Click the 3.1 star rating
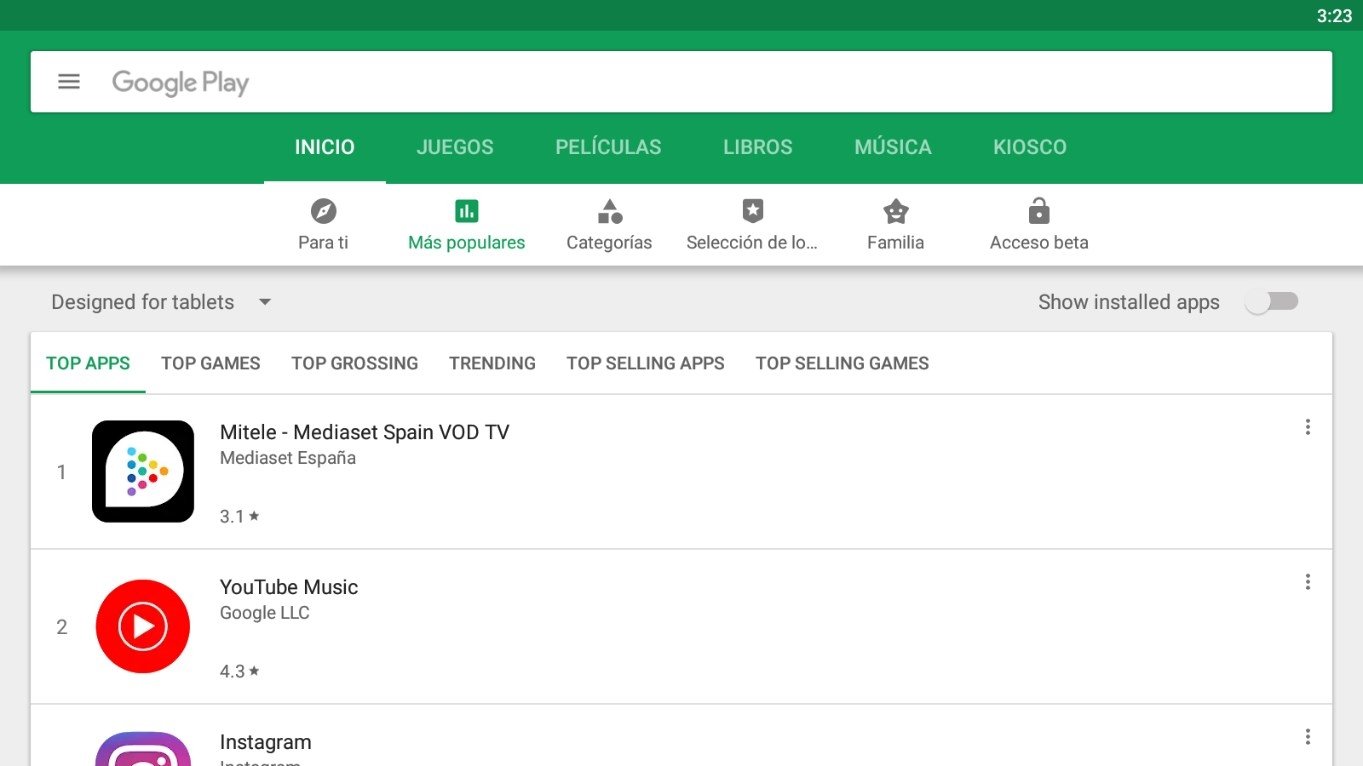Screen dimensions: 1363x766 click(239, 517)
